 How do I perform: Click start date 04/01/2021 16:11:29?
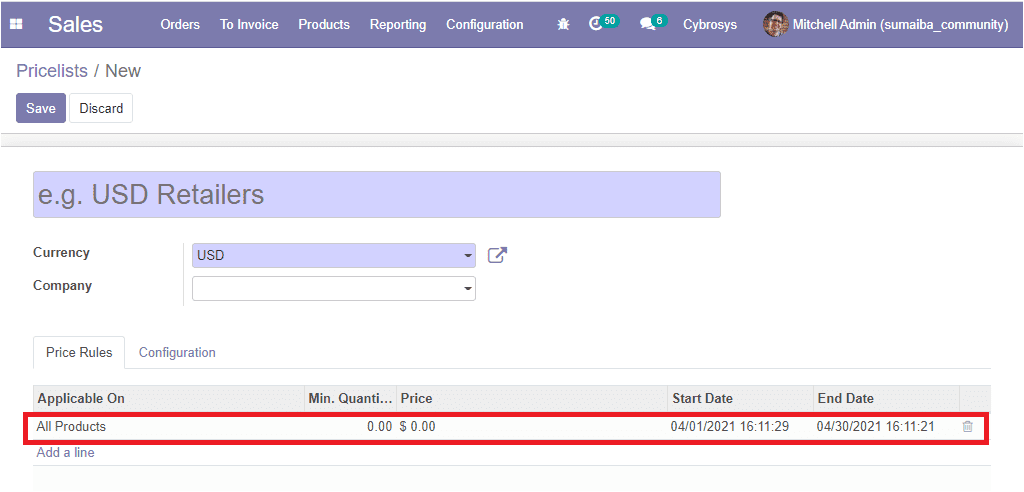[x=730, y=427]
